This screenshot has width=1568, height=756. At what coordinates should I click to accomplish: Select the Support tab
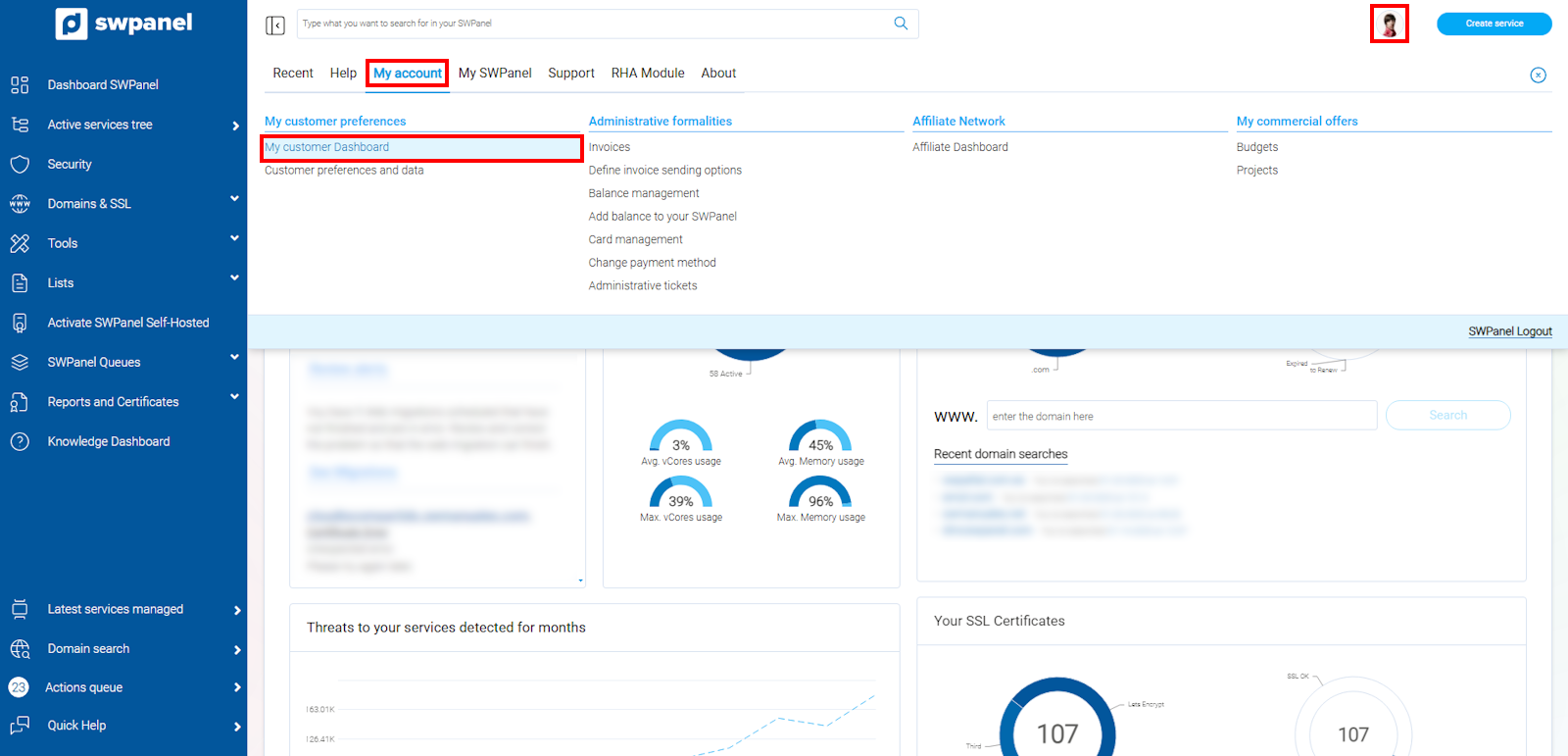[571, 74]
